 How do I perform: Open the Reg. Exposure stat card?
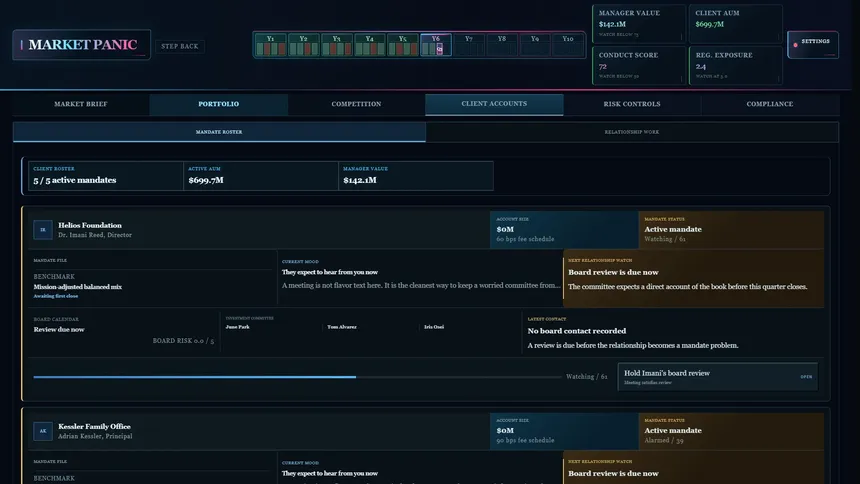click(735, 65)
